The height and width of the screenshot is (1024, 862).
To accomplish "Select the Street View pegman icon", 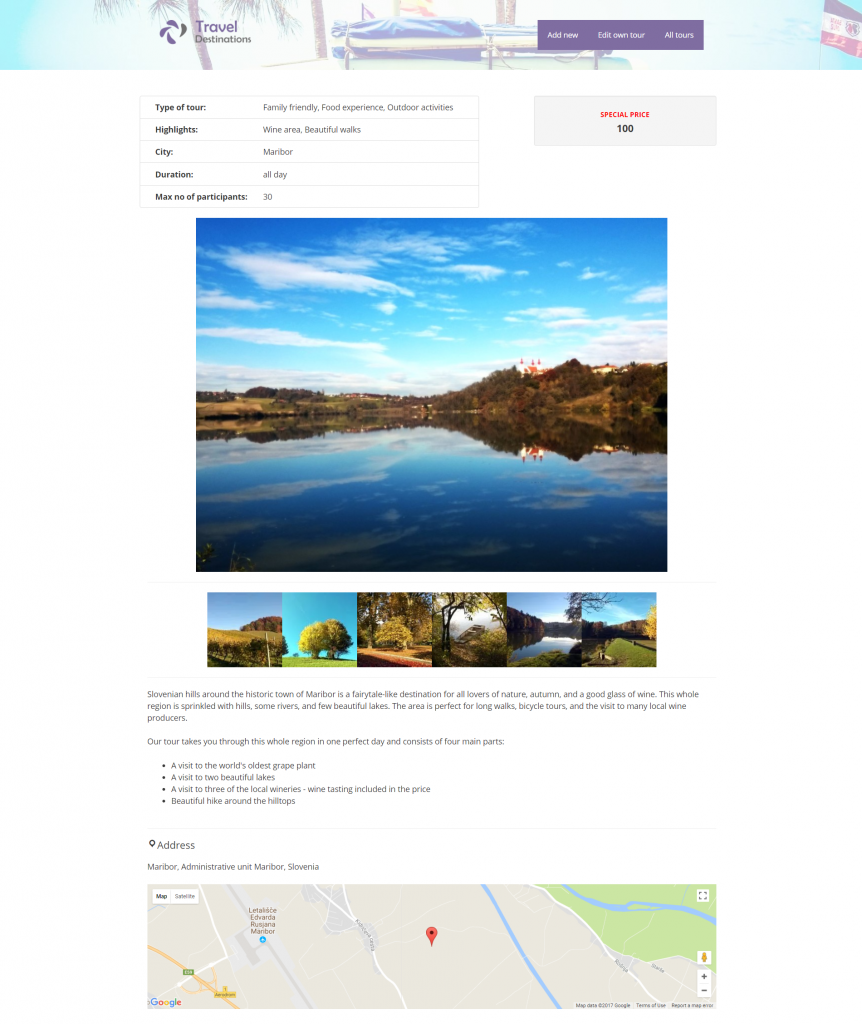I will pyautogui.click(x=704, y=957).
